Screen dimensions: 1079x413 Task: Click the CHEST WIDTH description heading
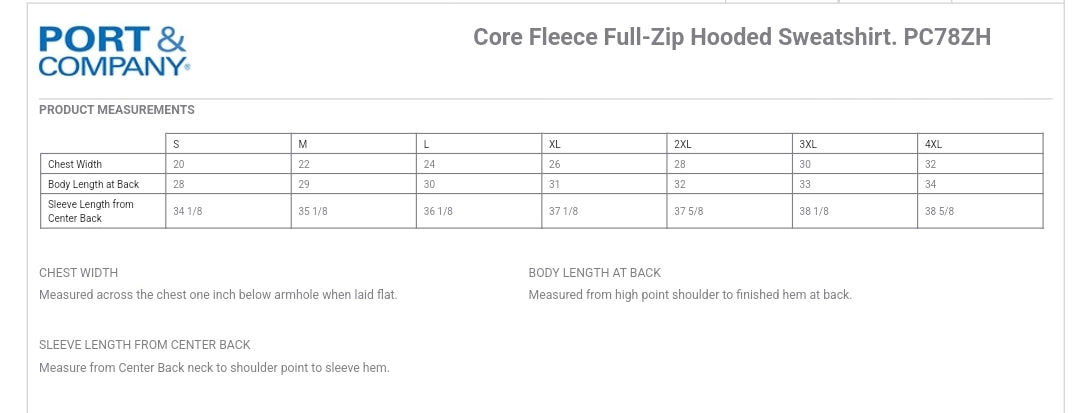pyautogui.click(x=78, y=273)
